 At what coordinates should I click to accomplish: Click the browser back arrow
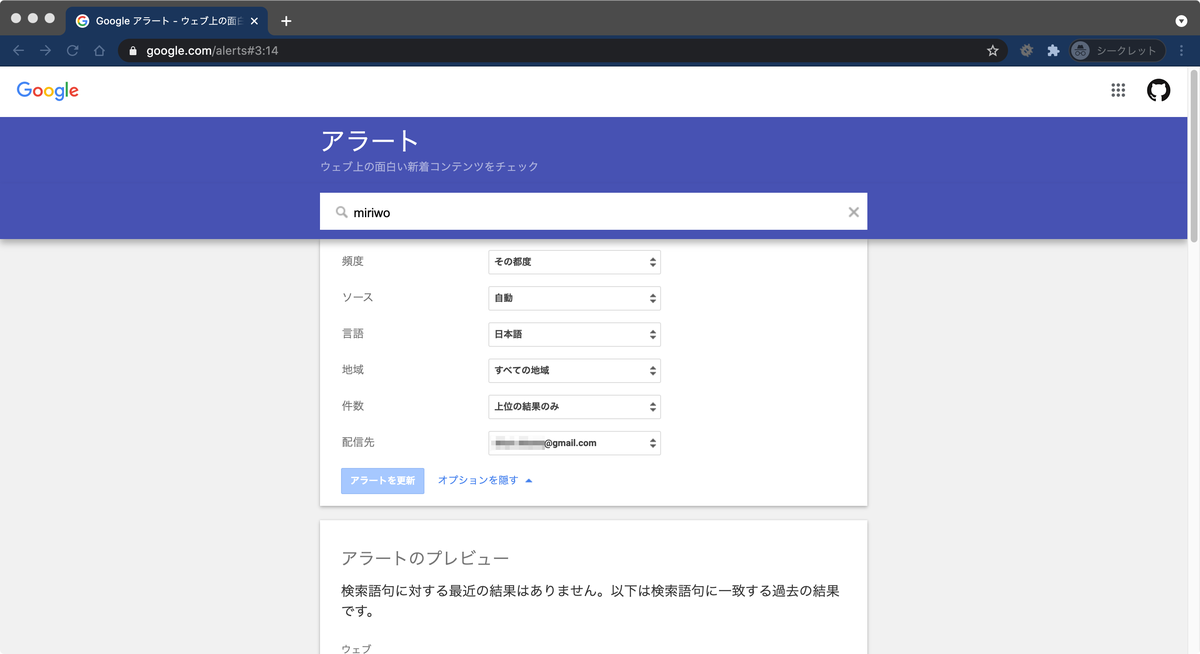click(x=18, y=50)
